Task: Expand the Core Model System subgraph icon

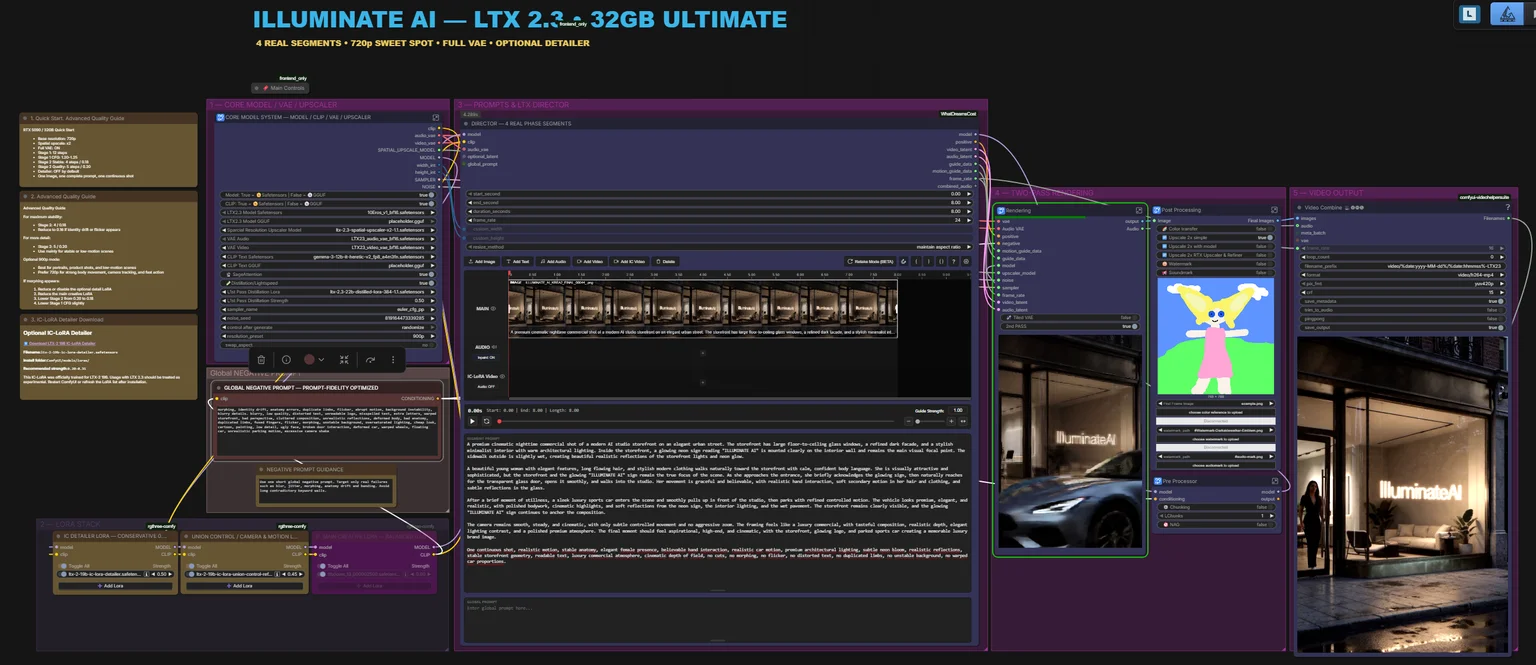Action: pos(436,117)
